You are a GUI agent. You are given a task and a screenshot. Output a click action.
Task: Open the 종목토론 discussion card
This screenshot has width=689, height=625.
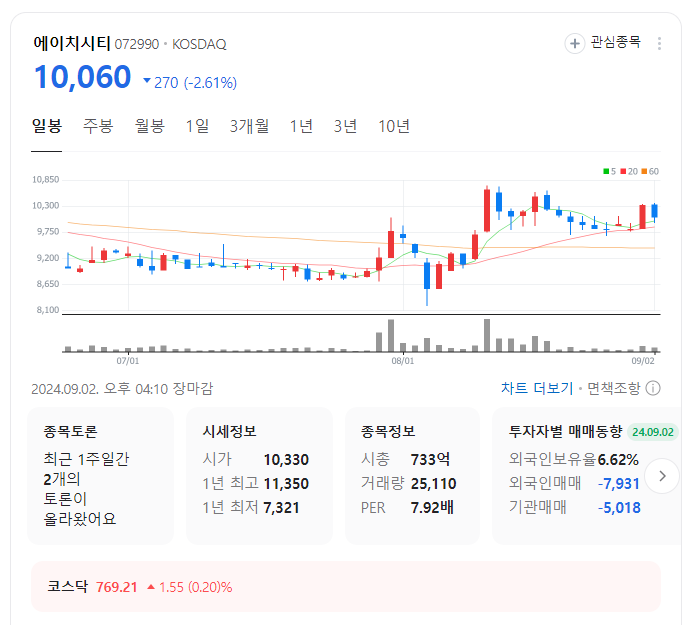click(x=101, y=476)
